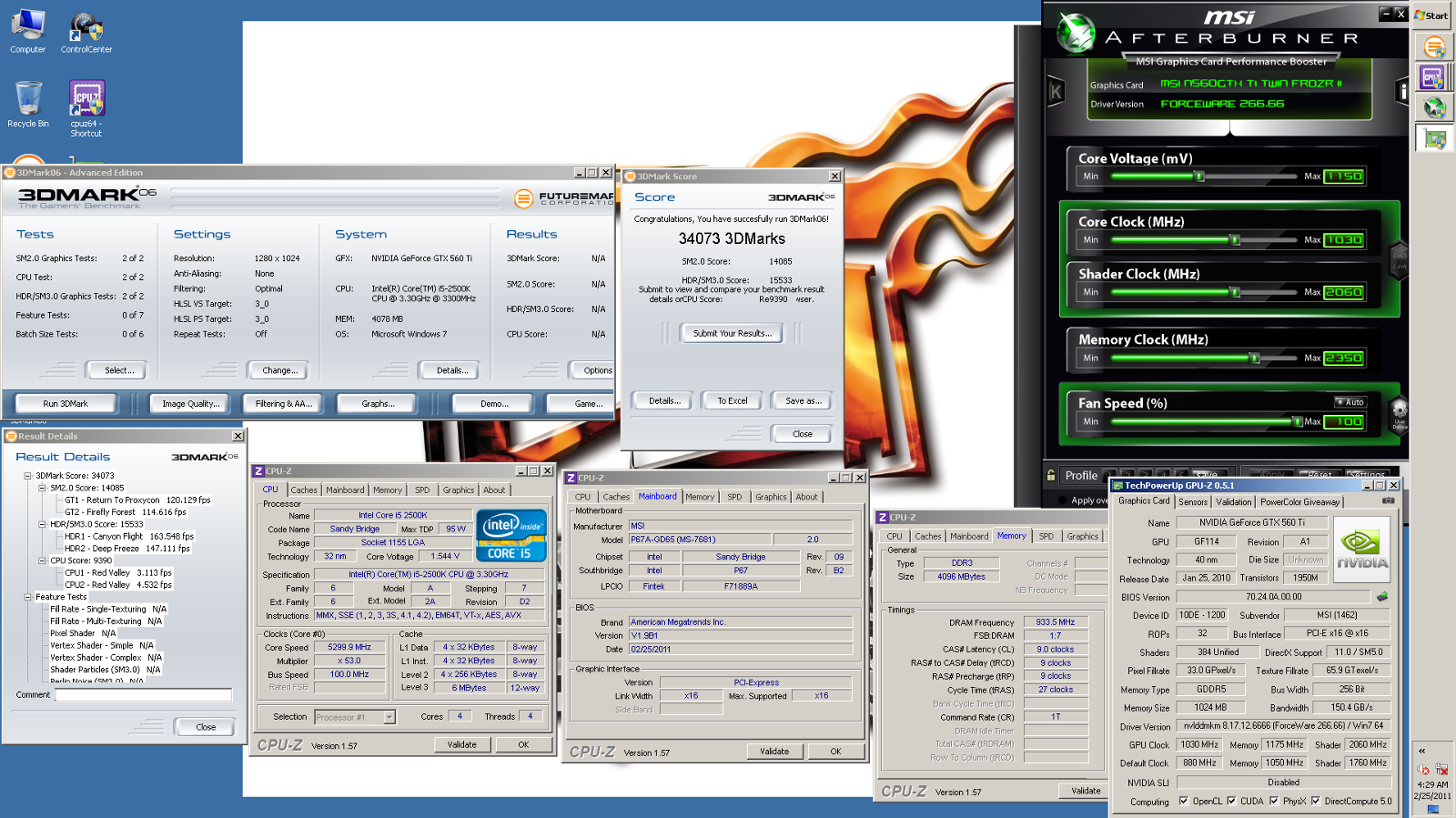Collapse the HDR/SM3.0 Score: 15533 node

pos(42,524)
